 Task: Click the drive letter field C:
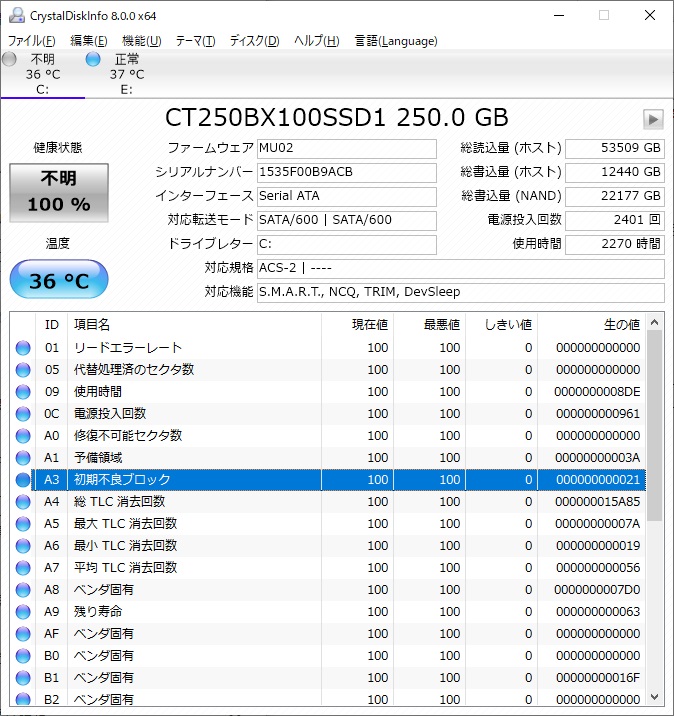(347, 244)
